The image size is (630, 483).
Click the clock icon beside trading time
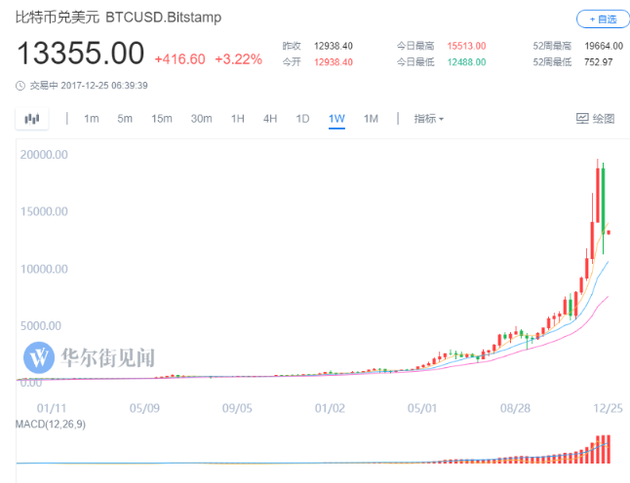coord(20,86)
